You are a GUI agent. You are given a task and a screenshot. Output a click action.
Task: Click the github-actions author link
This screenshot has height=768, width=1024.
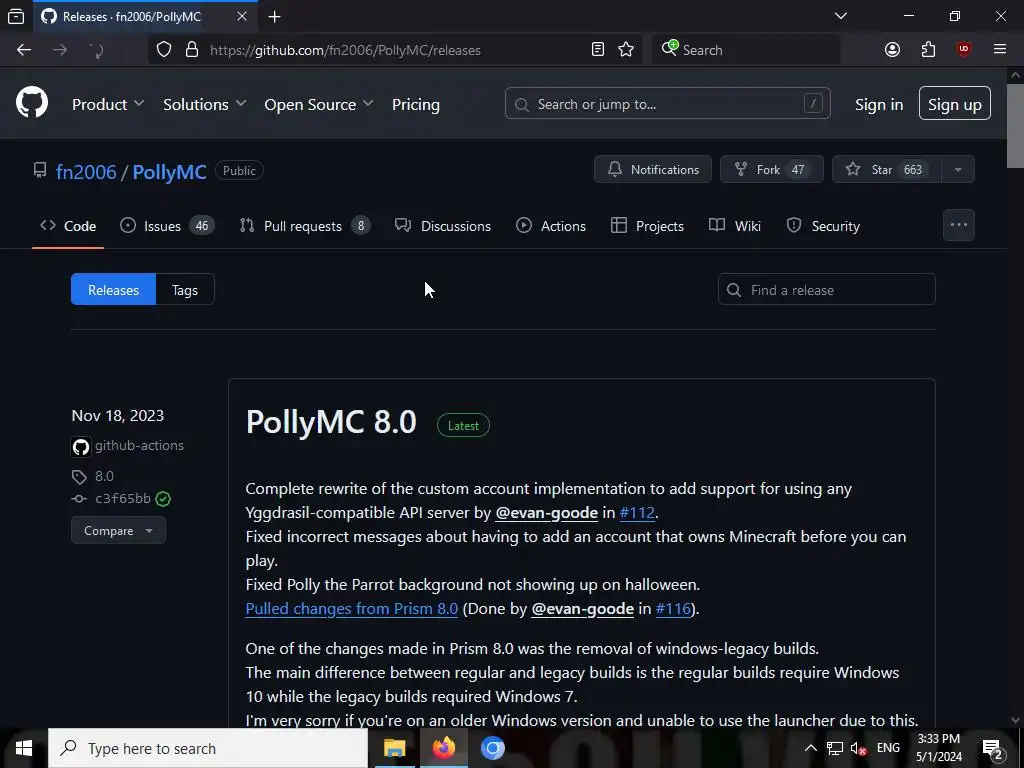pyautogui.click(x=139, y=445)
